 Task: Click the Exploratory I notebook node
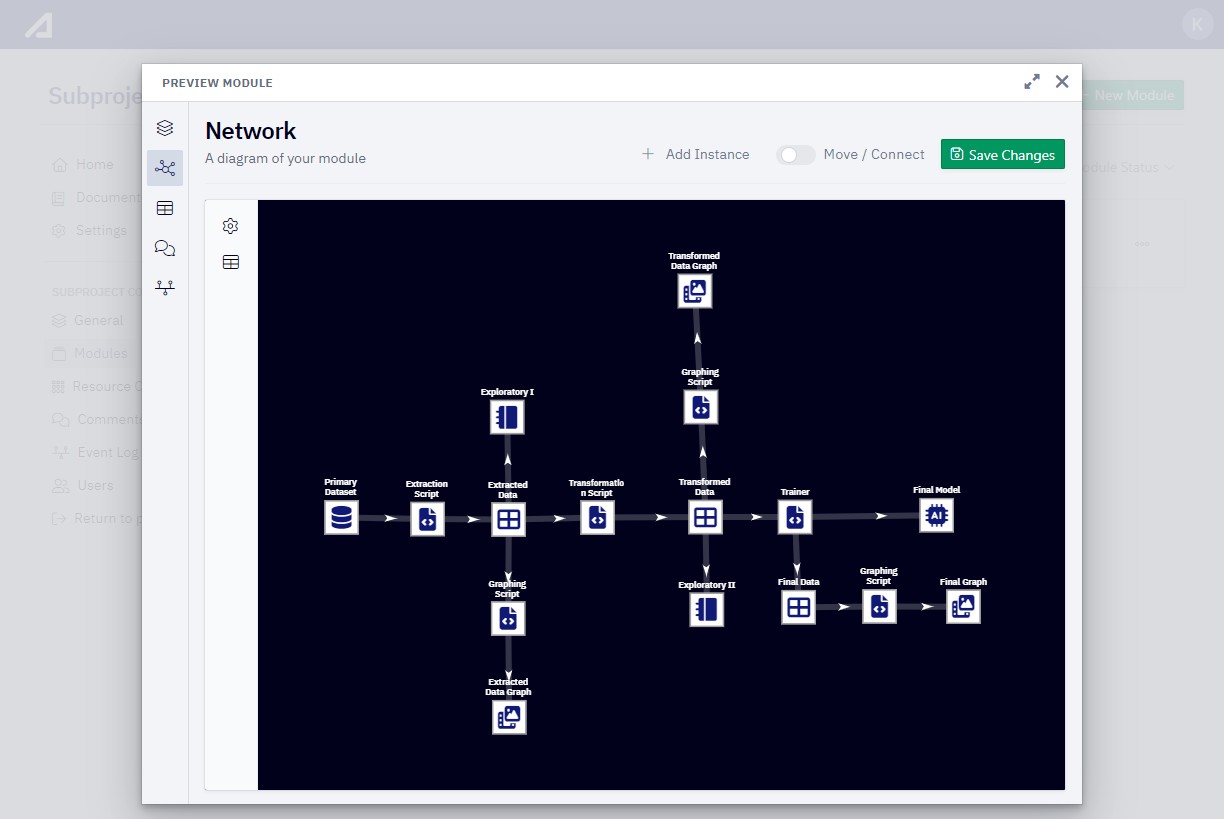(x=507, y=417)
